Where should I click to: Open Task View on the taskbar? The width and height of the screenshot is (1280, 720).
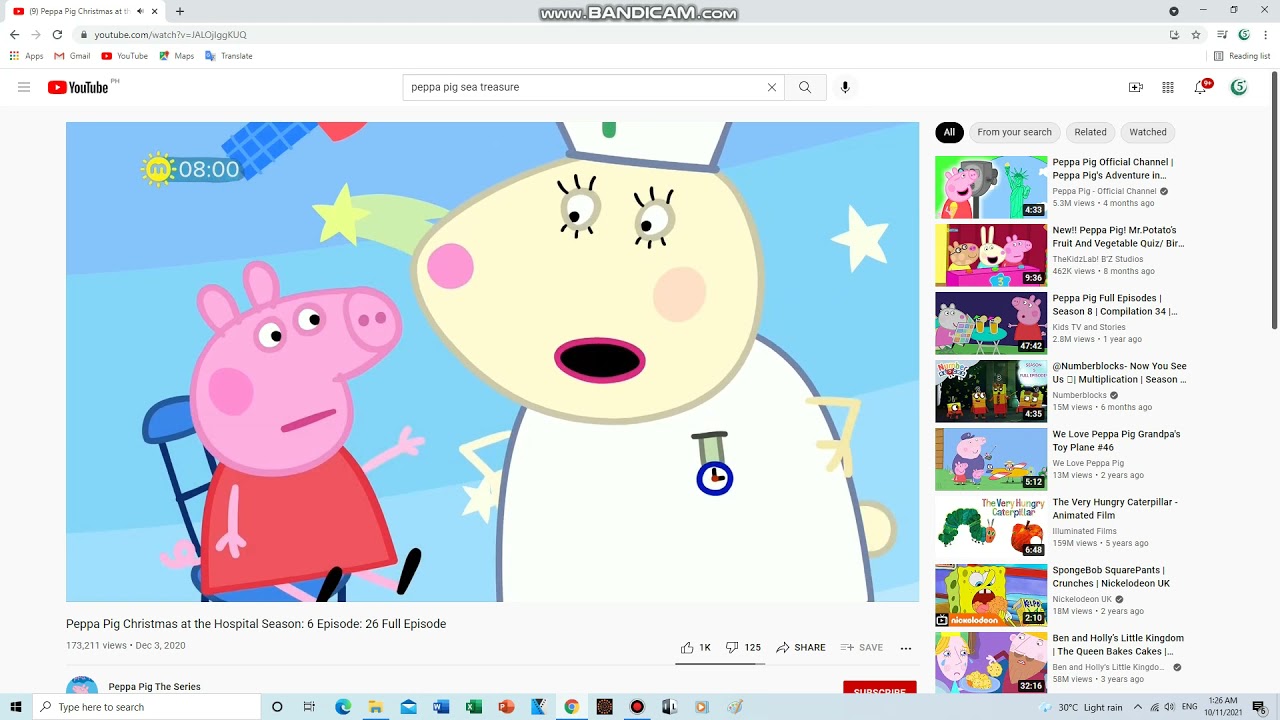tap(309, 707)
